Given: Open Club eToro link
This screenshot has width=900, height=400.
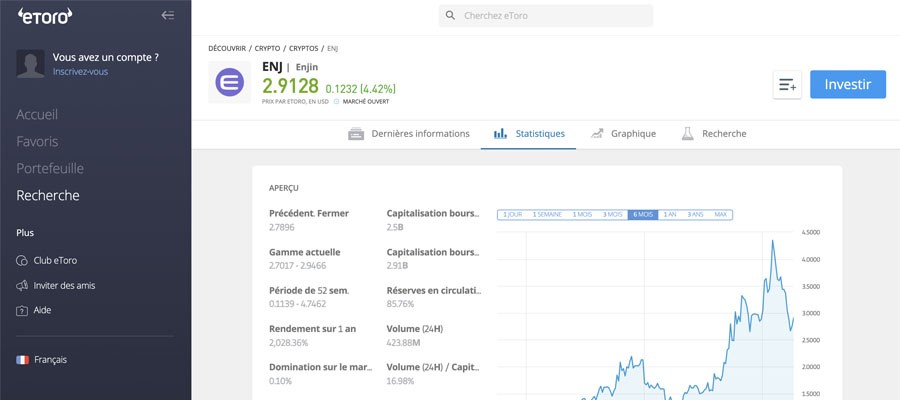Looking at the screenshot, I should [55, 261].
